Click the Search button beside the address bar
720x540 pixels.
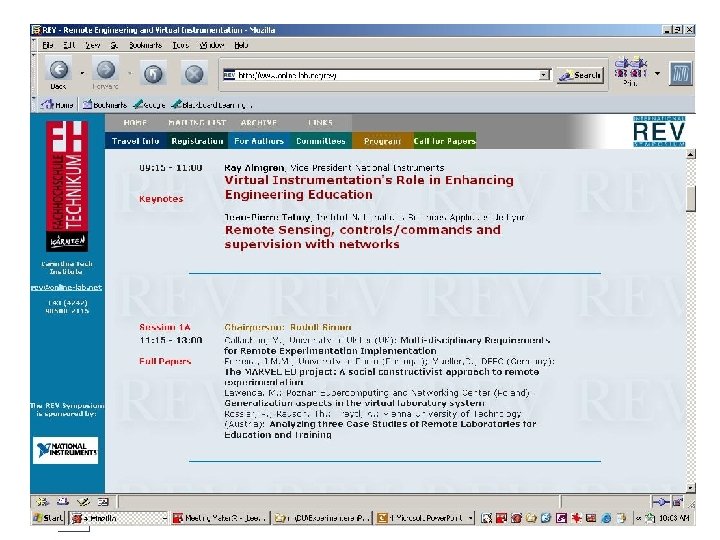(x=580, y=75)
